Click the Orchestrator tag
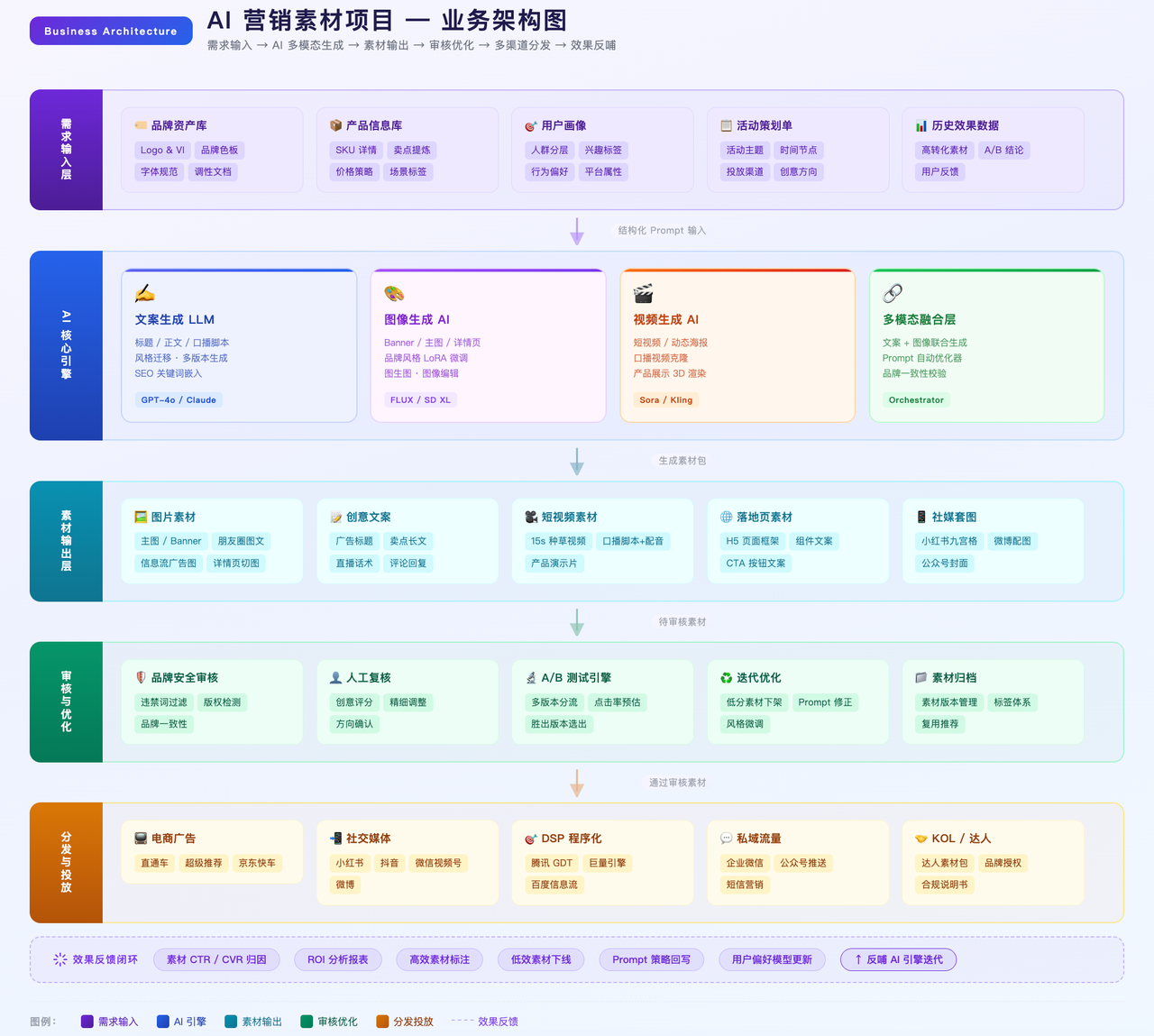Image resolution: width=1154 pixels, height=1036 pixels. (x=916, y=399)
